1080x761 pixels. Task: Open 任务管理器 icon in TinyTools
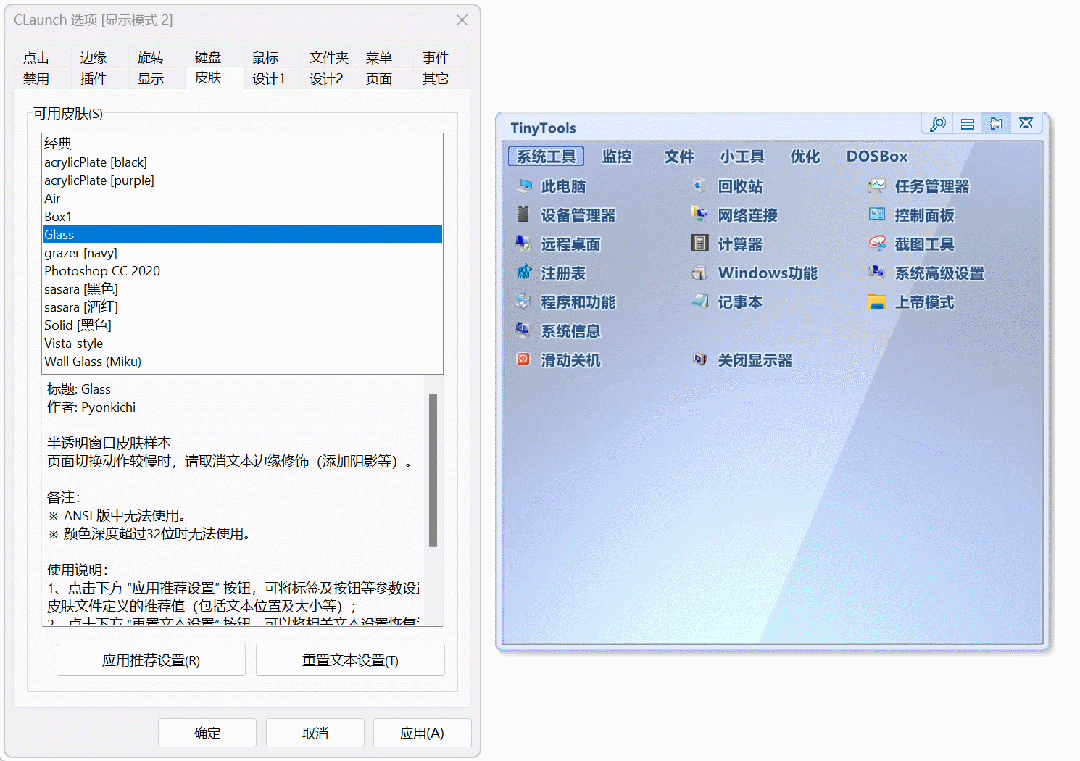click(877, 186)
